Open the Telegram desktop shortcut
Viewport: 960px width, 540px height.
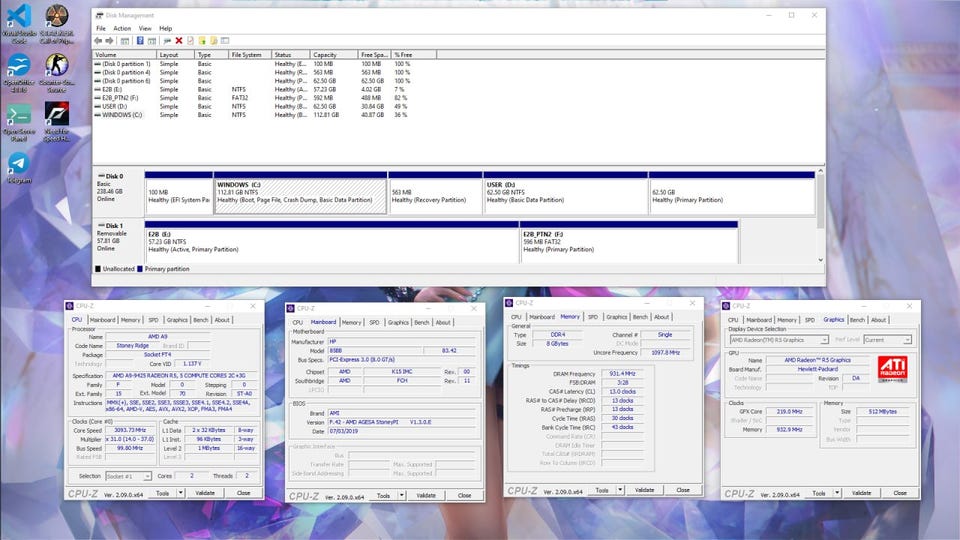click(19, 168)
